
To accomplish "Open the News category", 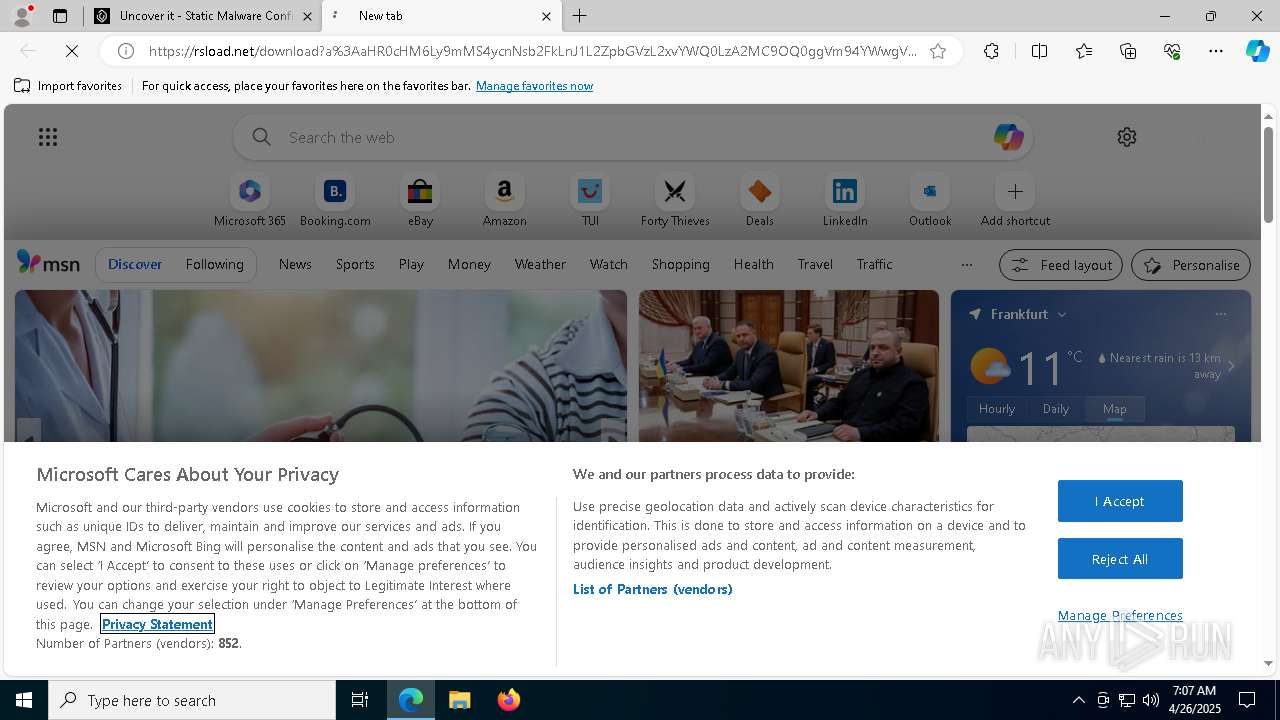I will pos(295,265).
